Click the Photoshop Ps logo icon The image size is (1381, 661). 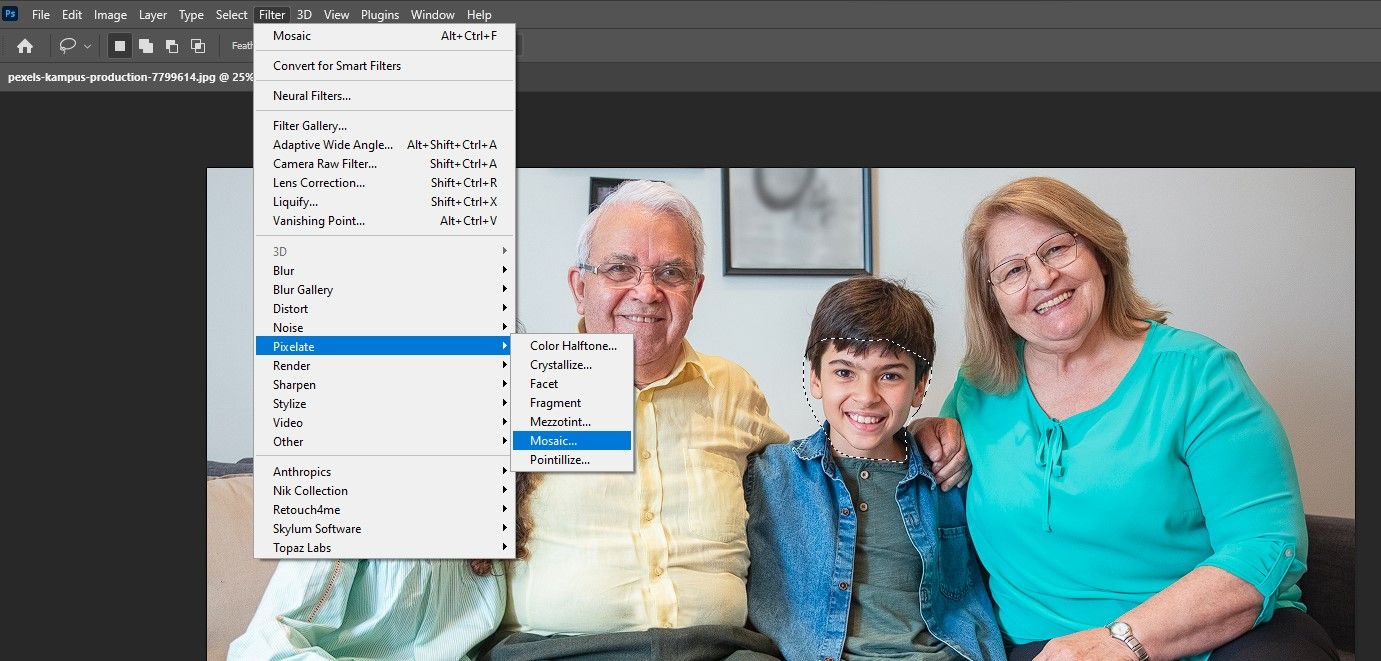point(11,14)
